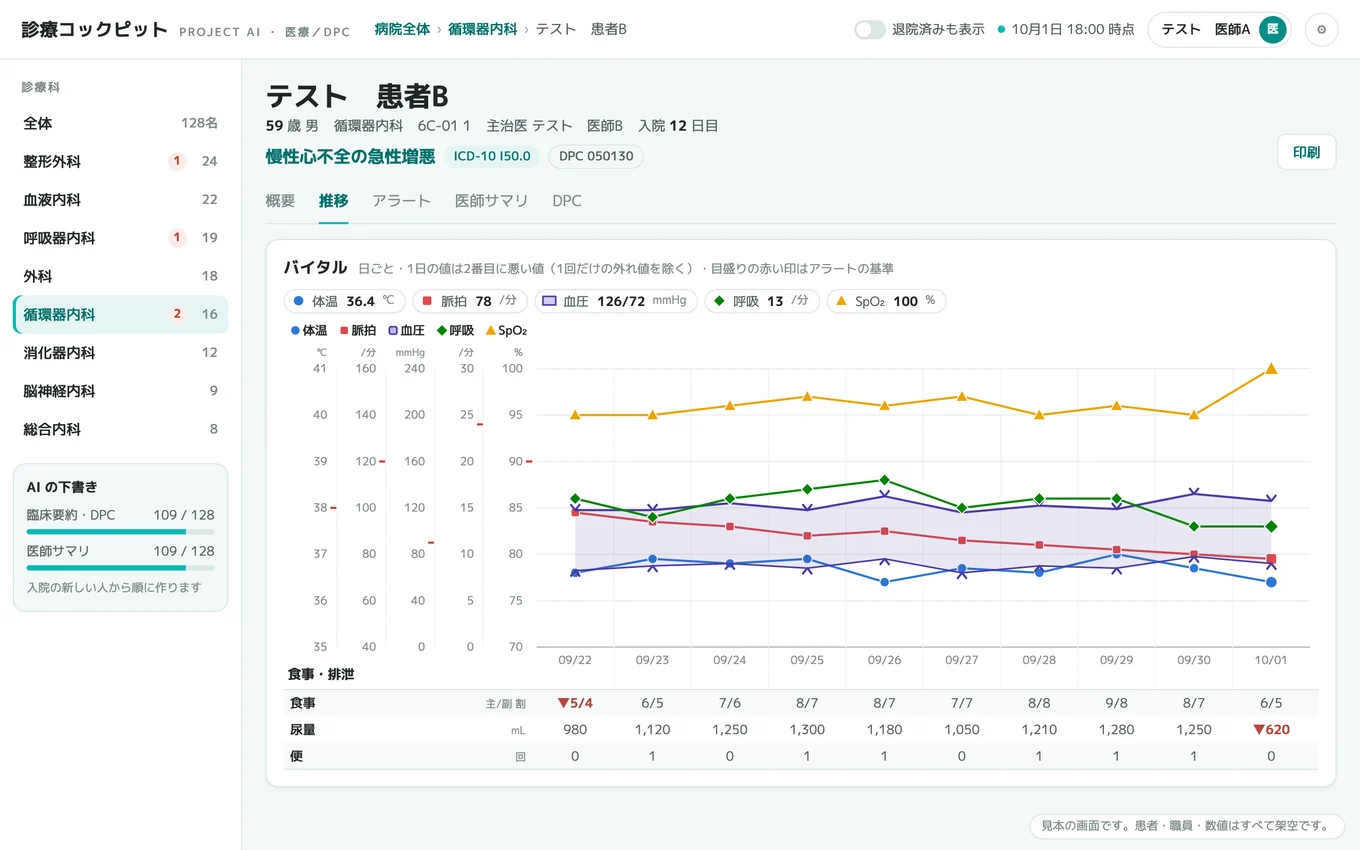Image resolution: width=1360 pixels, height=850 pixels.
Task: Click the ICD-10 I50.0 tag
Action: tap(492, 156)
